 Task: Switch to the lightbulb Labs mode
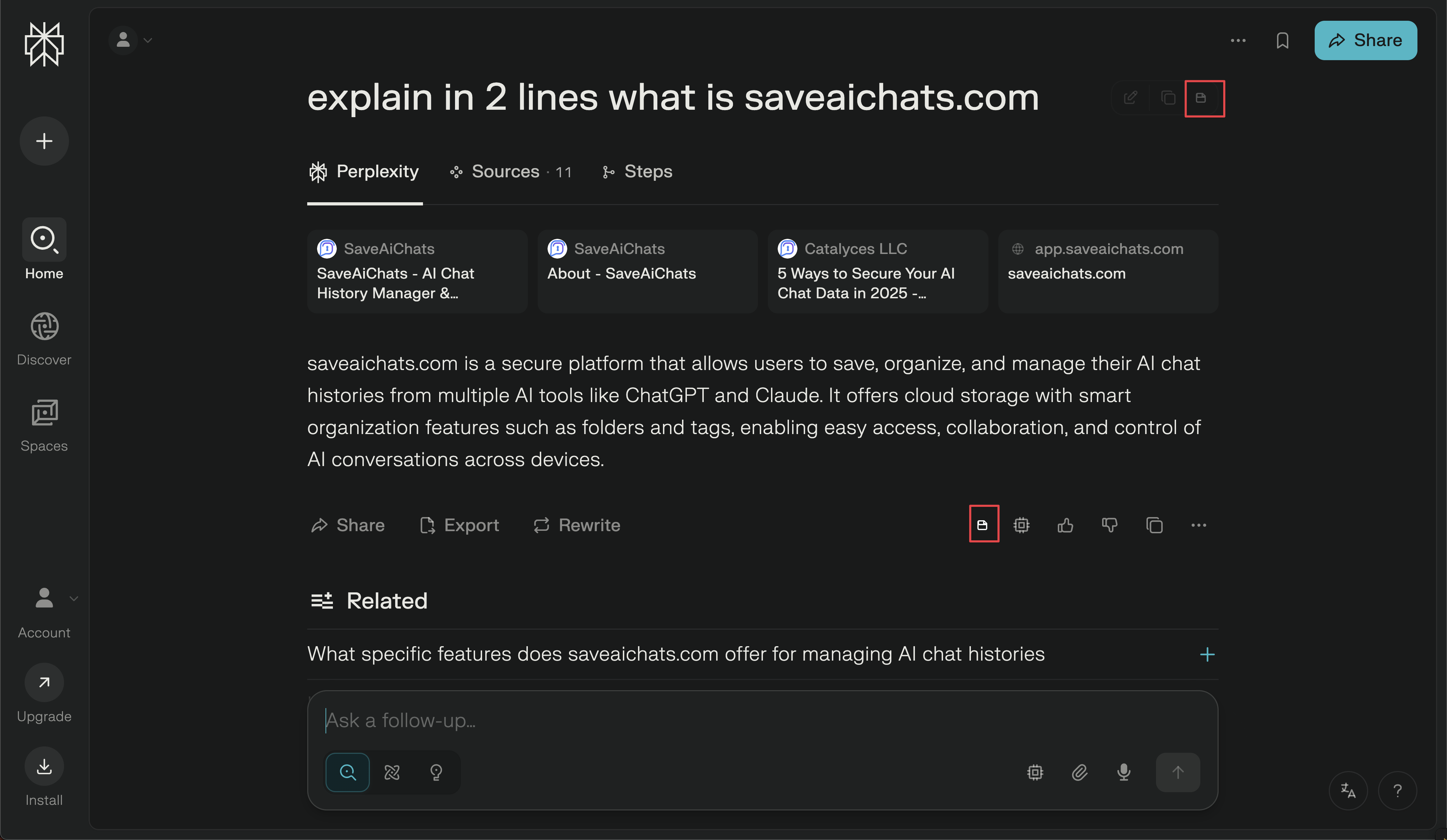coord(436,772)
